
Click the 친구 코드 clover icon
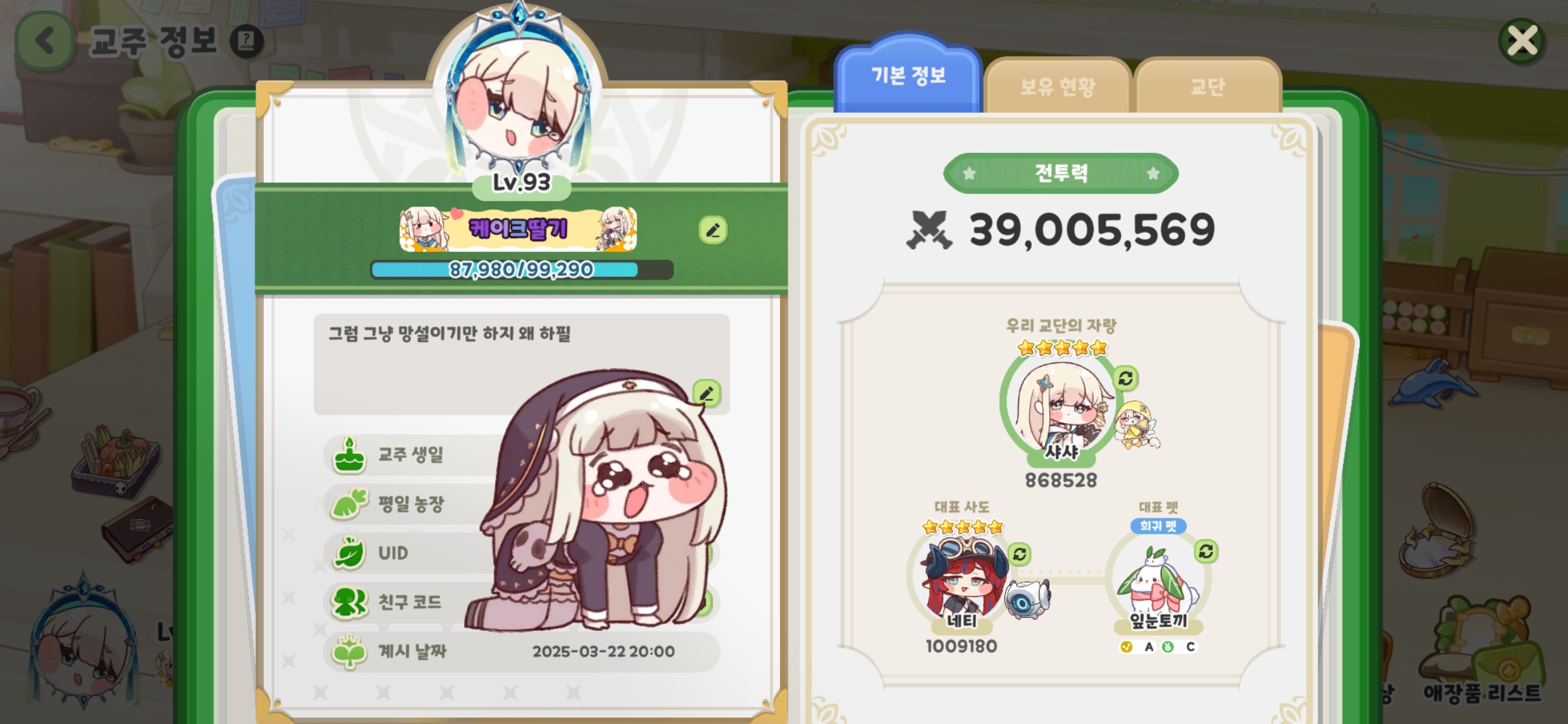click(349, 602)
